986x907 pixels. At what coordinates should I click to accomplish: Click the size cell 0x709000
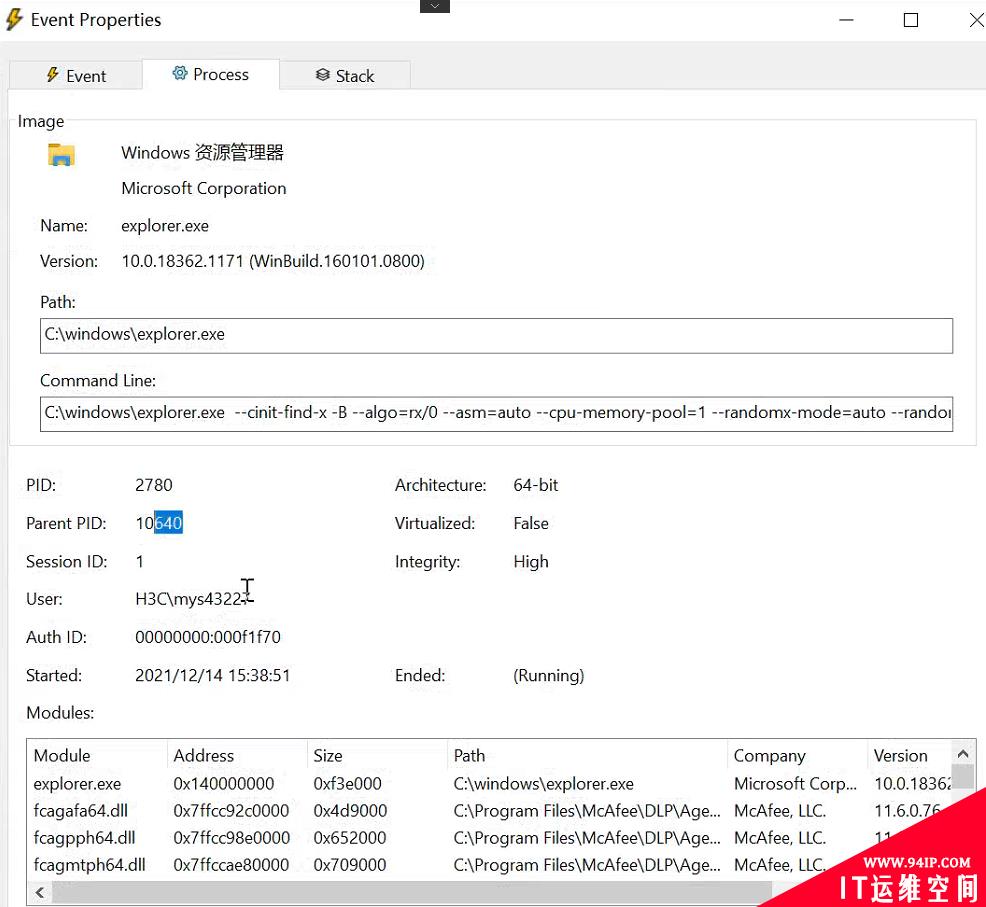350,865
